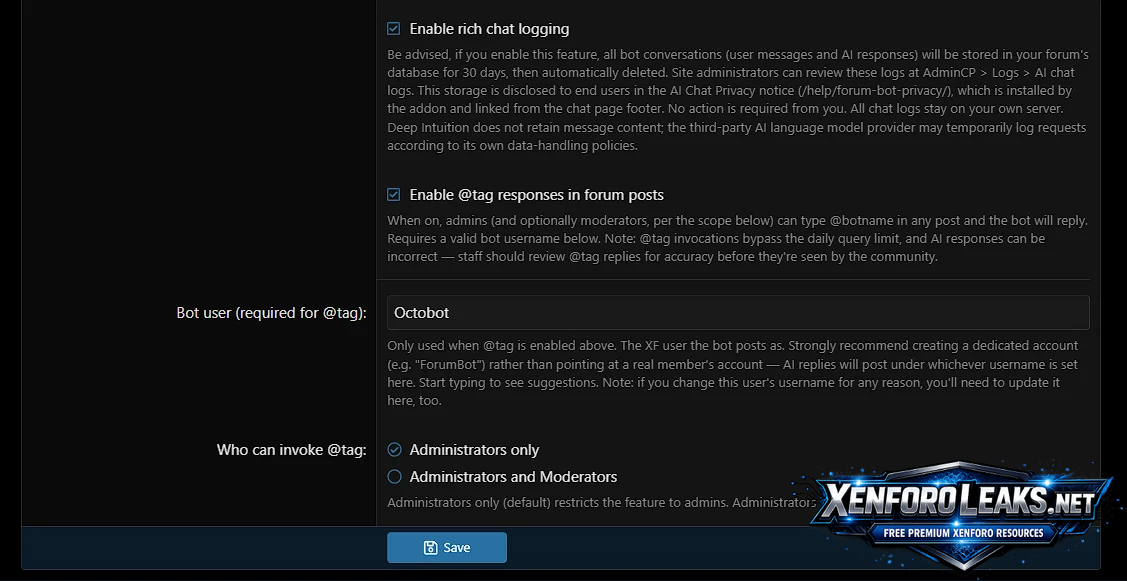Click the 'Administrators only (default) restricts' explanation
This screenshot has height=581, width=1127.
[x=601, y=502]
